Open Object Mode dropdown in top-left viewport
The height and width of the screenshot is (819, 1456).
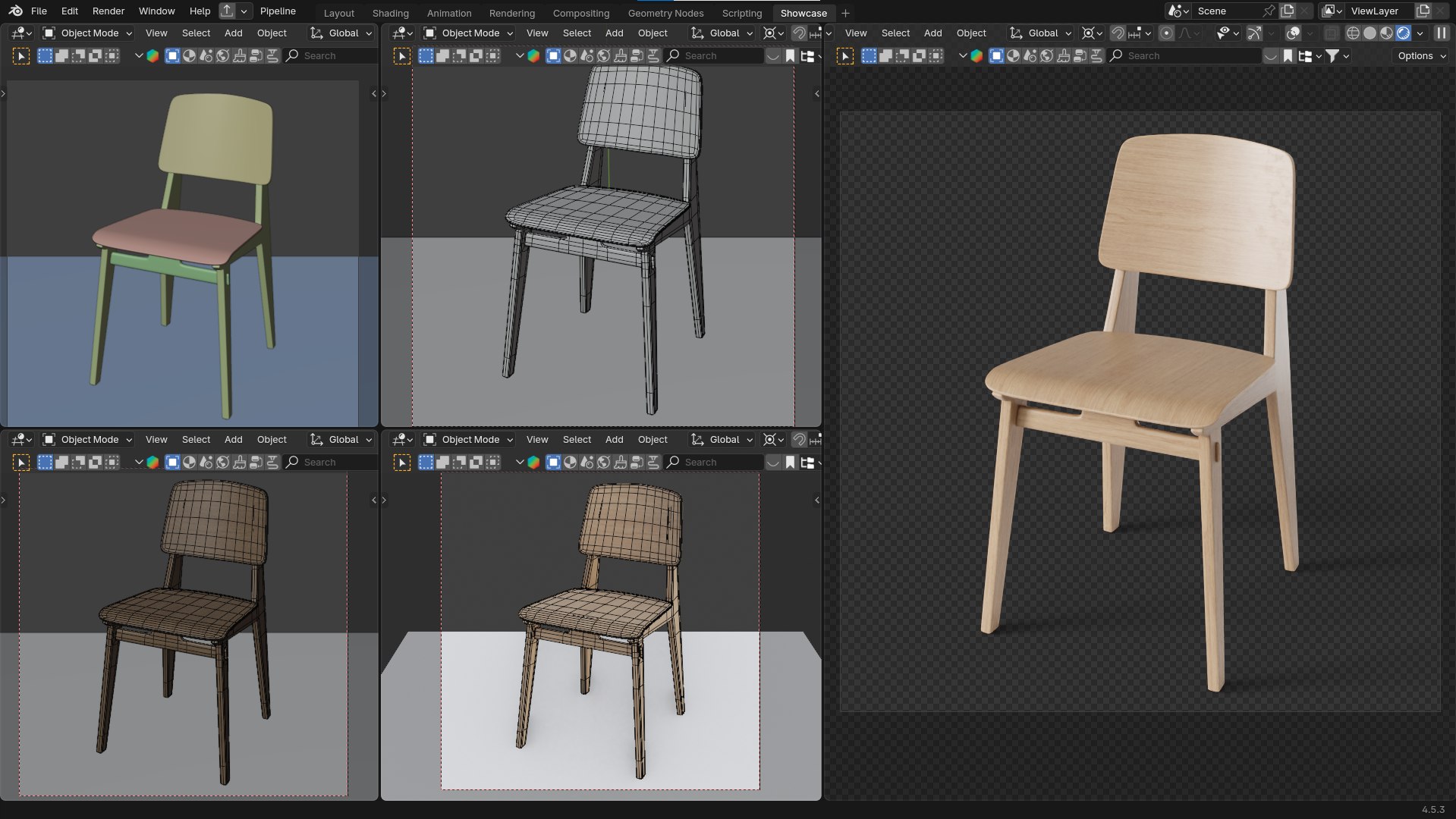pyautogui.click(x=88, y=33)
